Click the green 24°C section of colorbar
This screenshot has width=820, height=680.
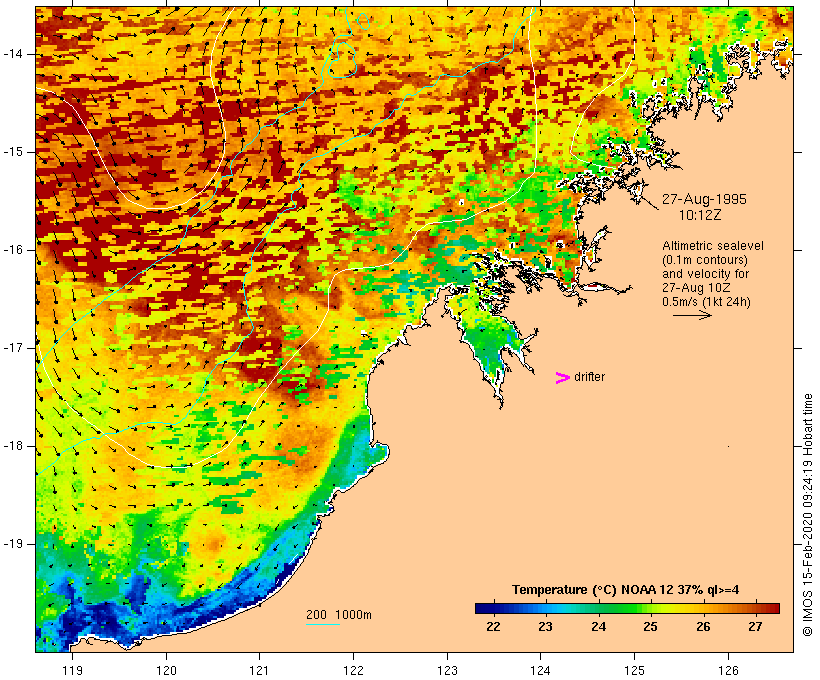[599, 608]
